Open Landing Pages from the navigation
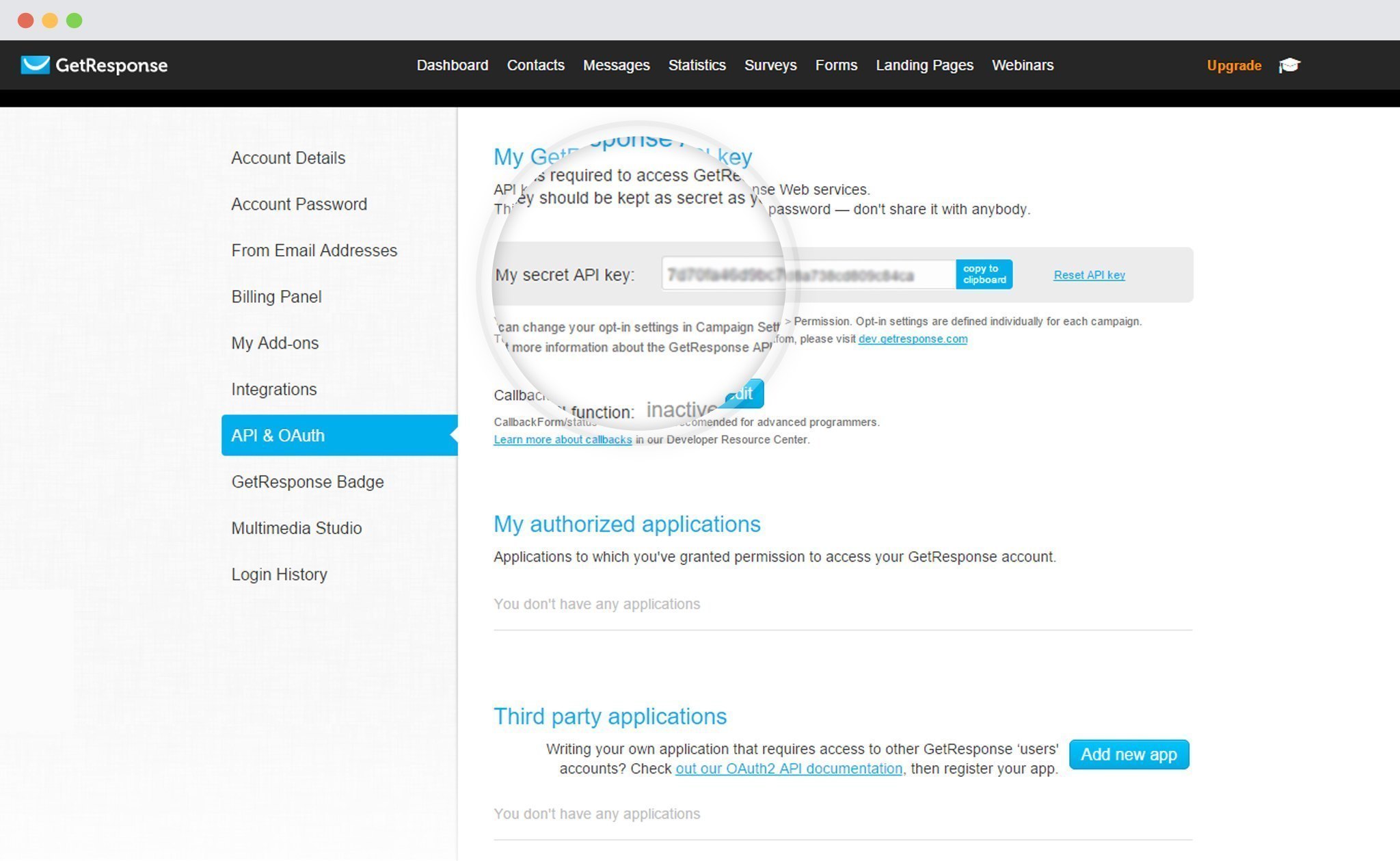This screenshot has width=1400, height=861. click(x=925, y=65)
